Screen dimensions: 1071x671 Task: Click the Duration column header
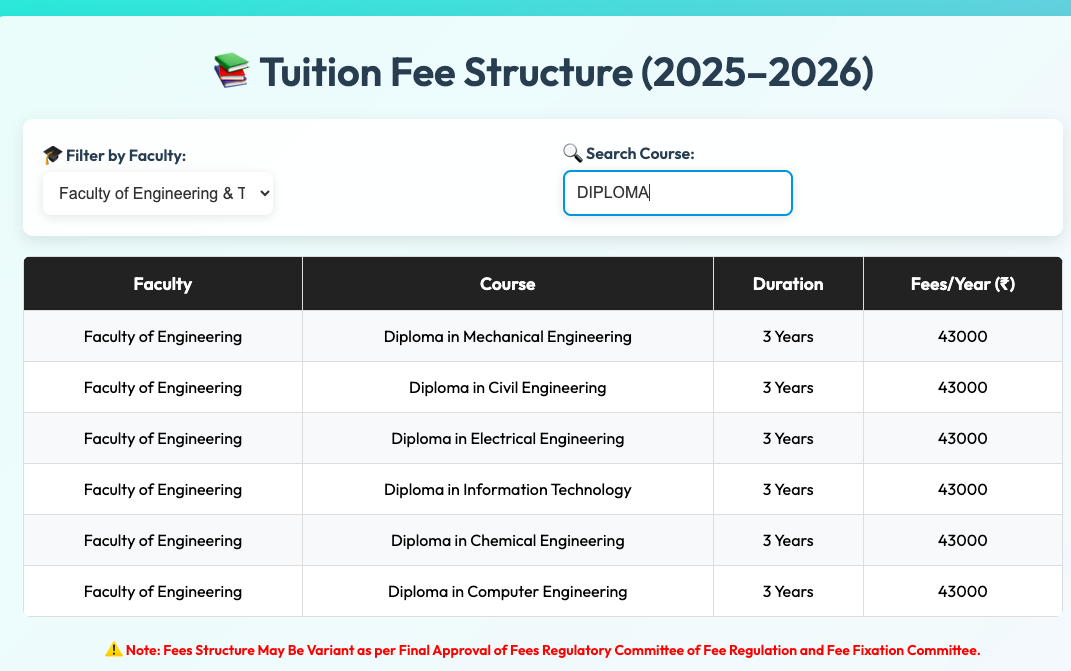point(788,284)
